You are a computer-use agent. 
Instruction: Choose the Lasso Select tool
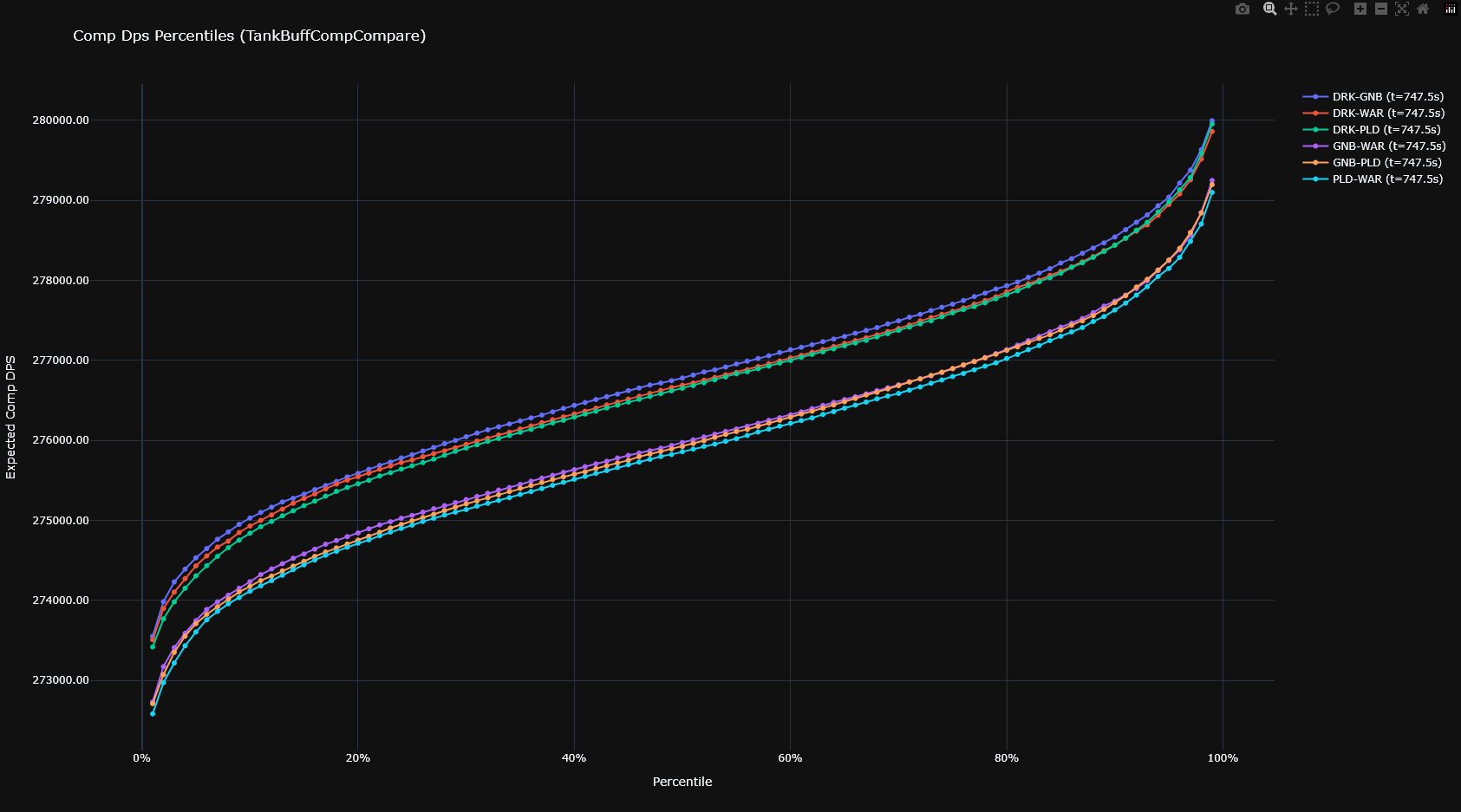click(1333, 9)
